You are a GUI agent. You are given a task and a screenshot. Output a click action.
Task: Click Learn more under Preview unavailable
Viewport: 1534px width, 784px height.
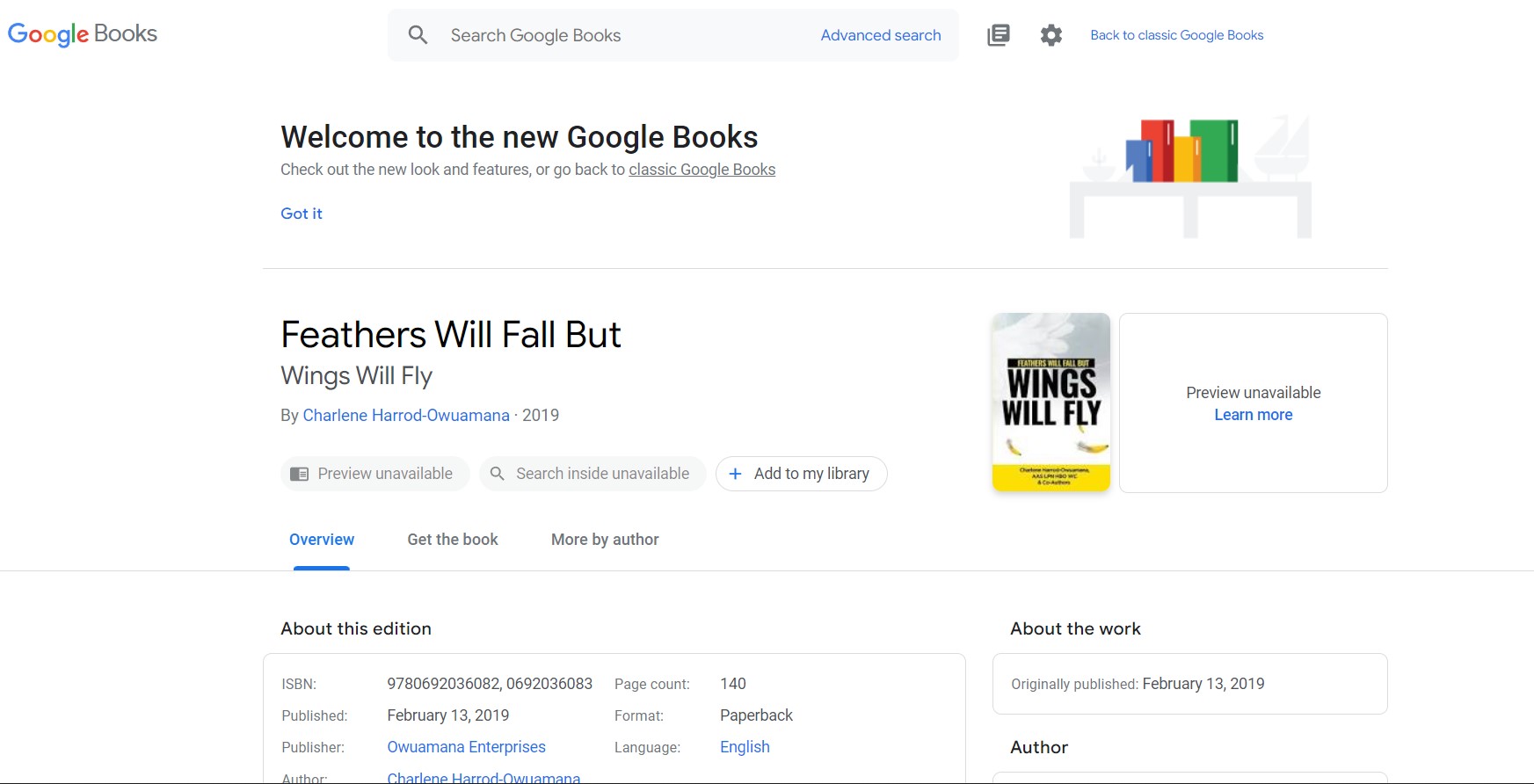(x=1253, y=415)
